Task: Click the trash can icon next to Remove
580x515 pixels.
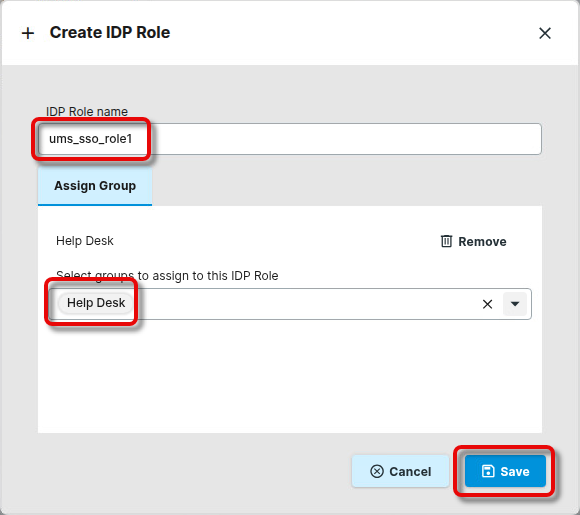Action: pos(446,241)
